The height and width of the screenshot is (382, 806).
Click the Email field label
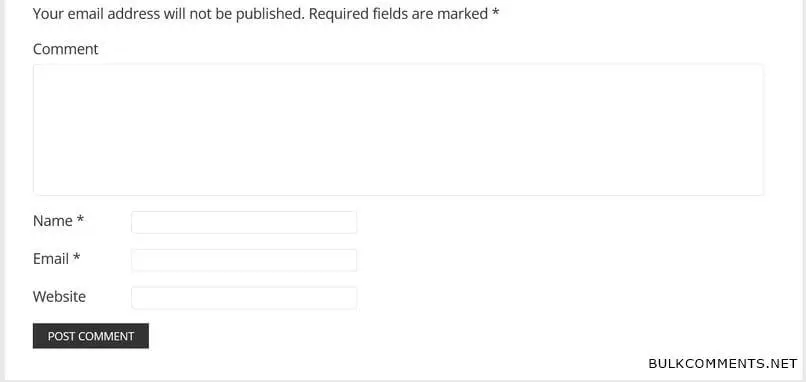51,259
